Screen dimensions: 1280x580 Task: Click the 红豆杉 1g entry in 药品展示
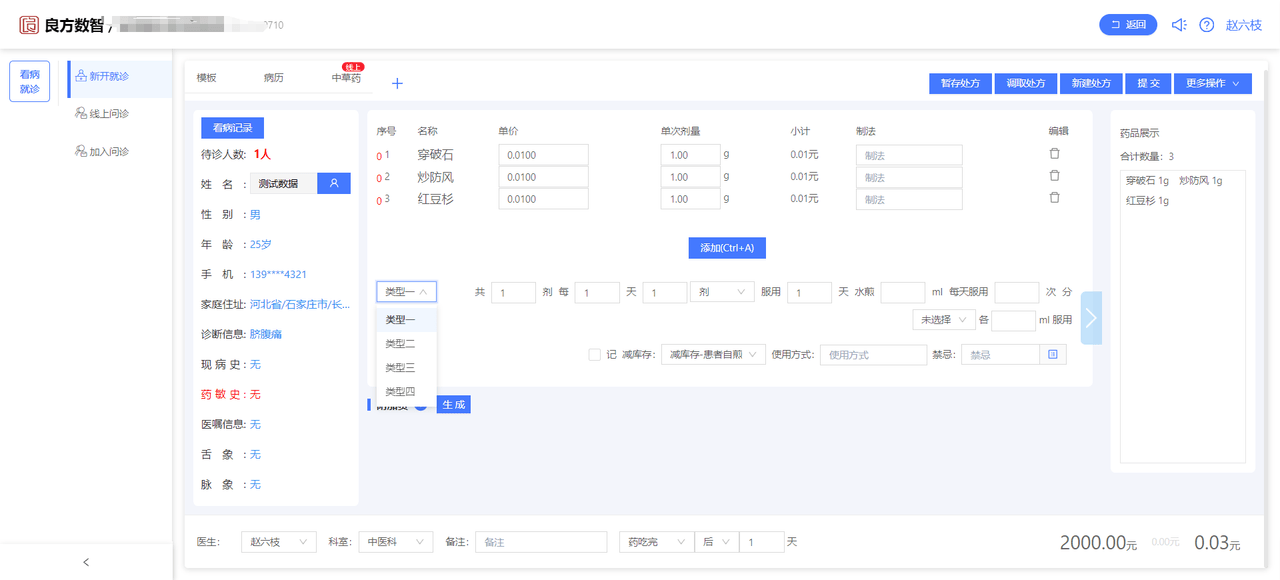(1147, 201)
